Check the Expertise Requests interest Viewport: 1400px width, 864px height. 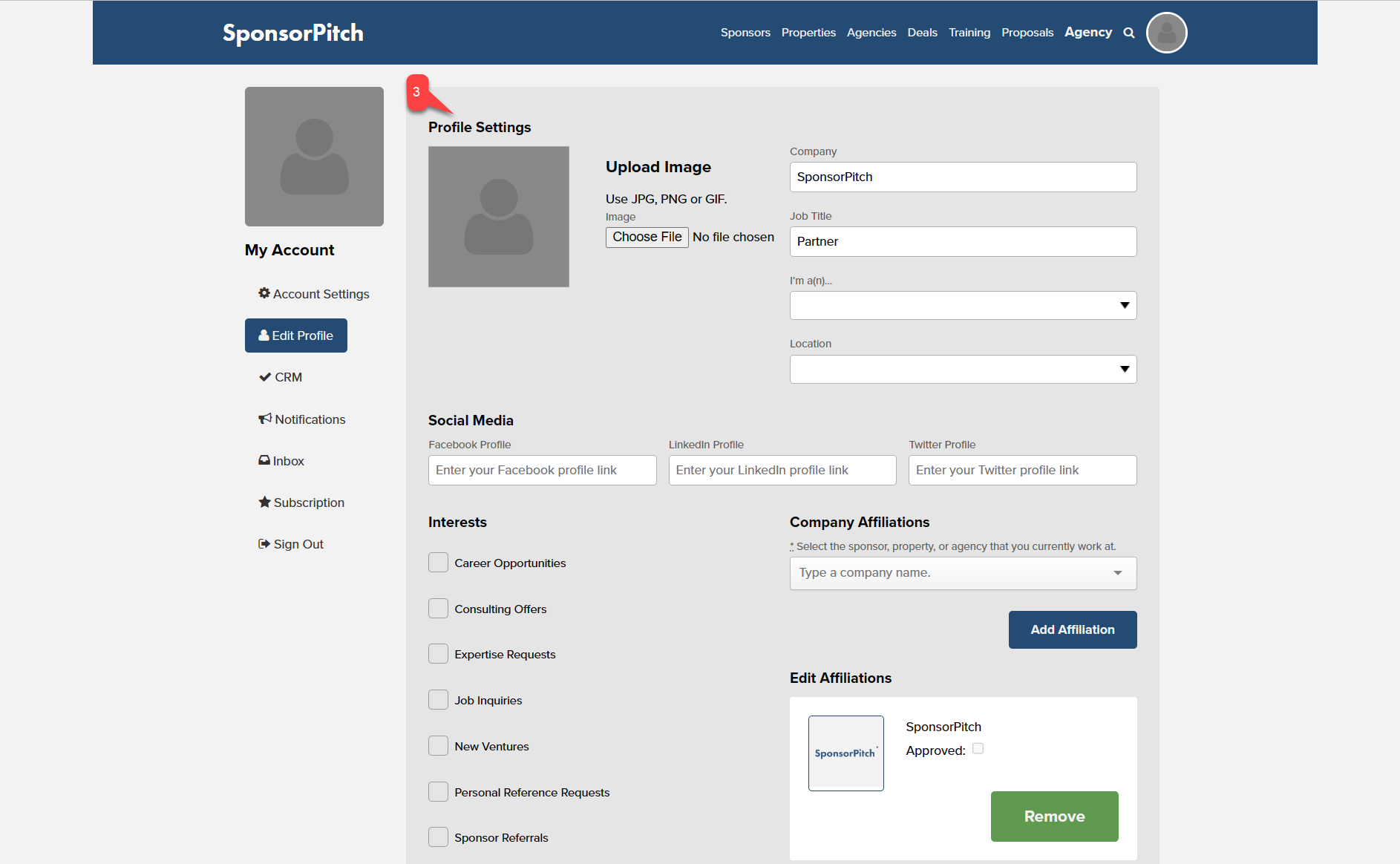coord(438,654)
